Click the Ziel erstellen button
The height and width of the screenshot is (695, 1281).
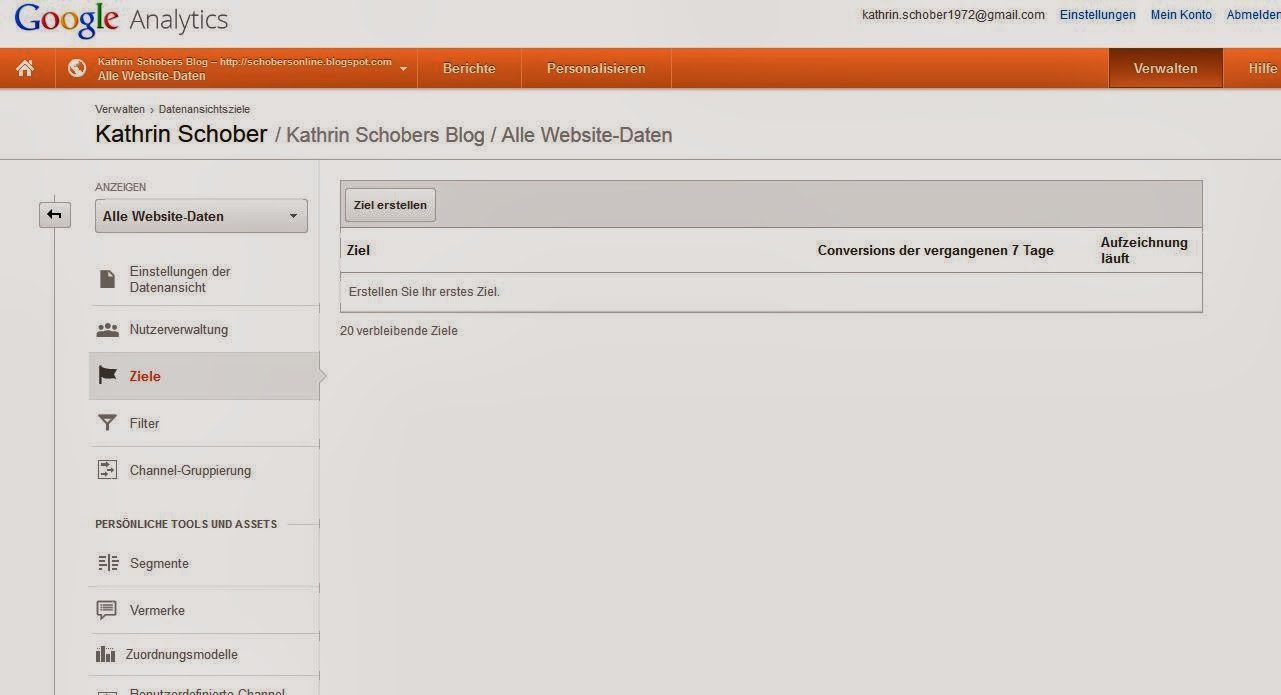click(390, 205)
